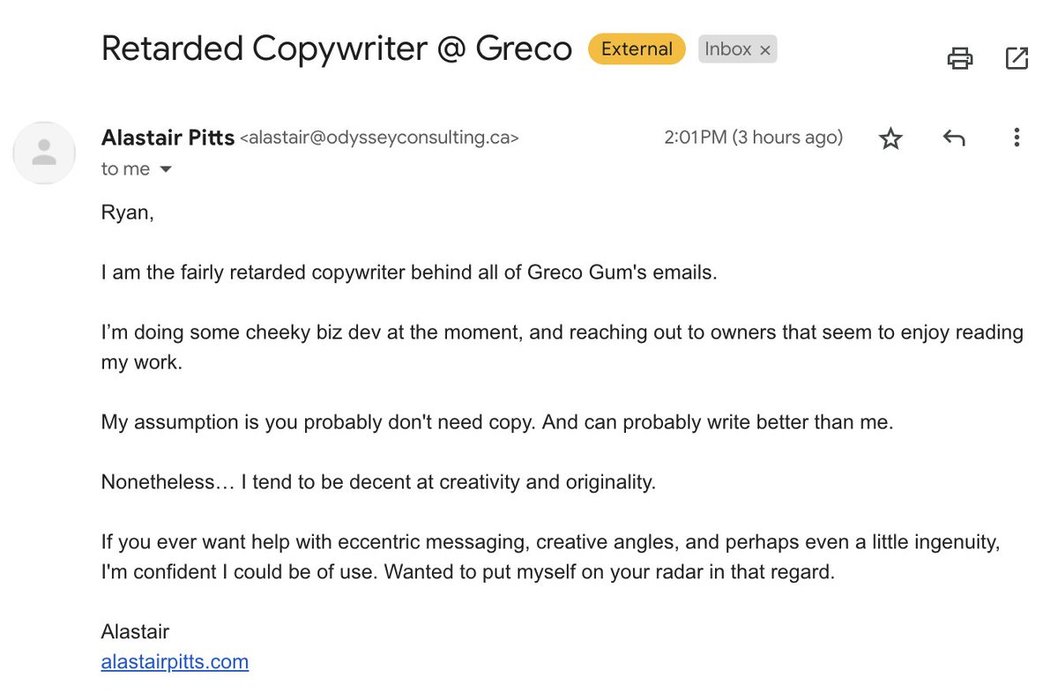
Task: Click the 'Nonetheless…' creativity sentence
Action: tap(379, 482)
